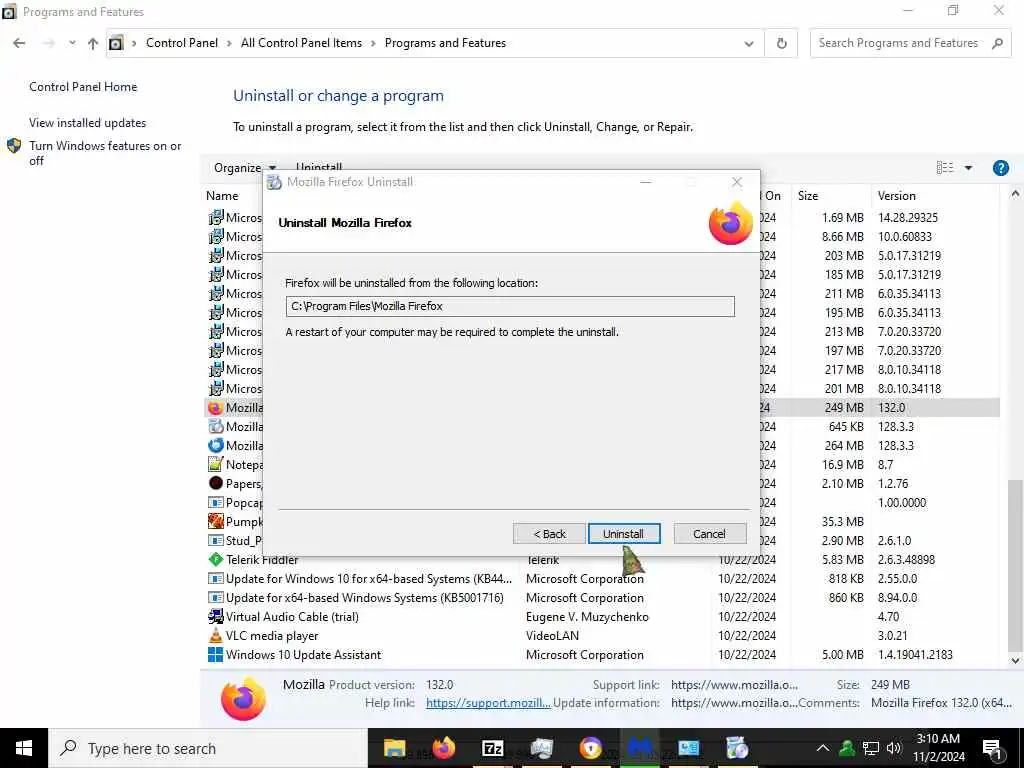Open Firefox from the taskbar
Image resolution: width=1024 pixels, height=768 pixels.
tap(443, 748)
